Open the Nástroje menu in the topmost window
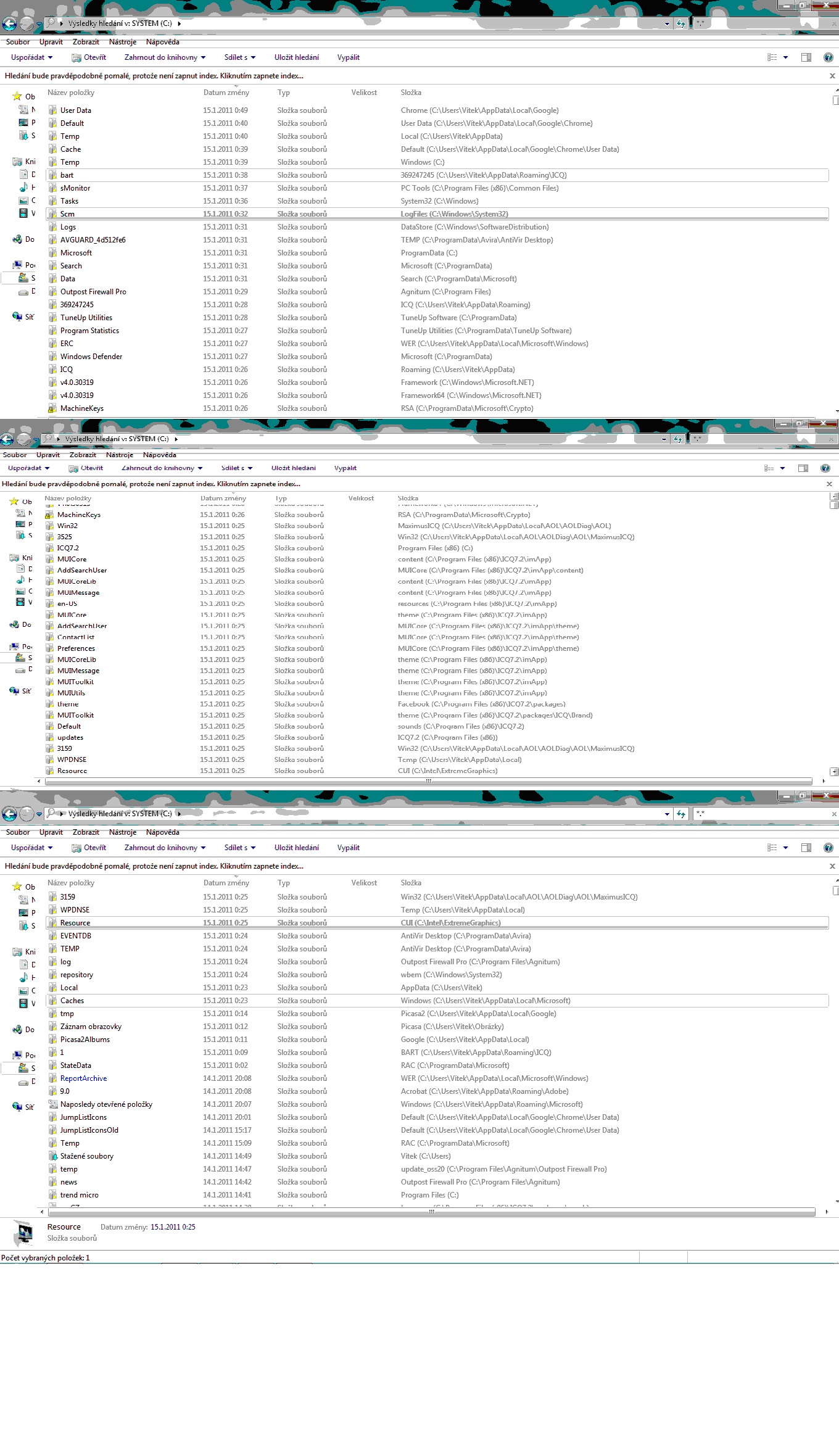The height and width of the screenshot is (1456, 839). point(123,42)
